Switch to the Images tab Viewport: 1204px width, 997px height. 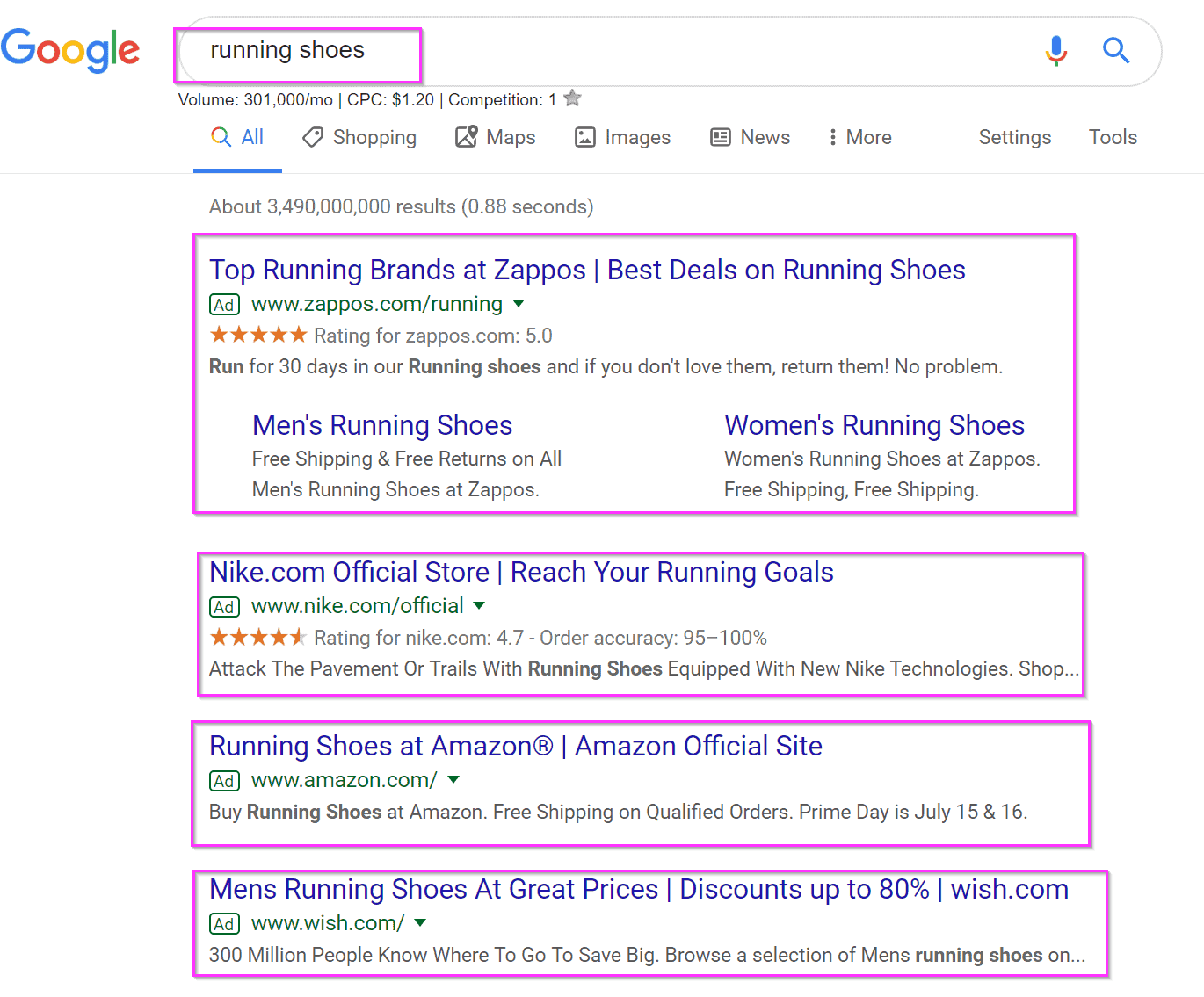622,137
